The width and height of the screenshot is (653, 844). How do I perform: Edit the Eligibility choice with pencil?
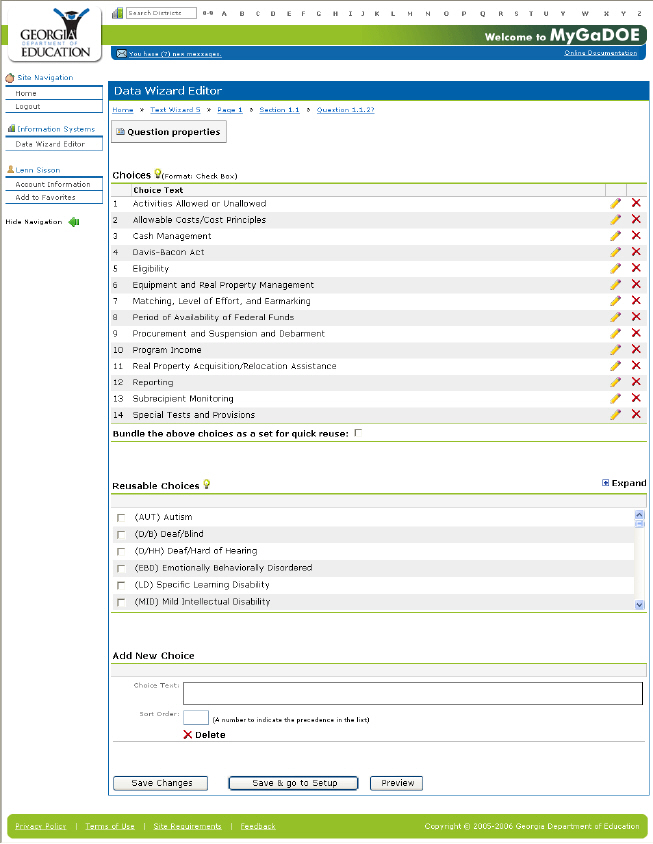[615, 268]
